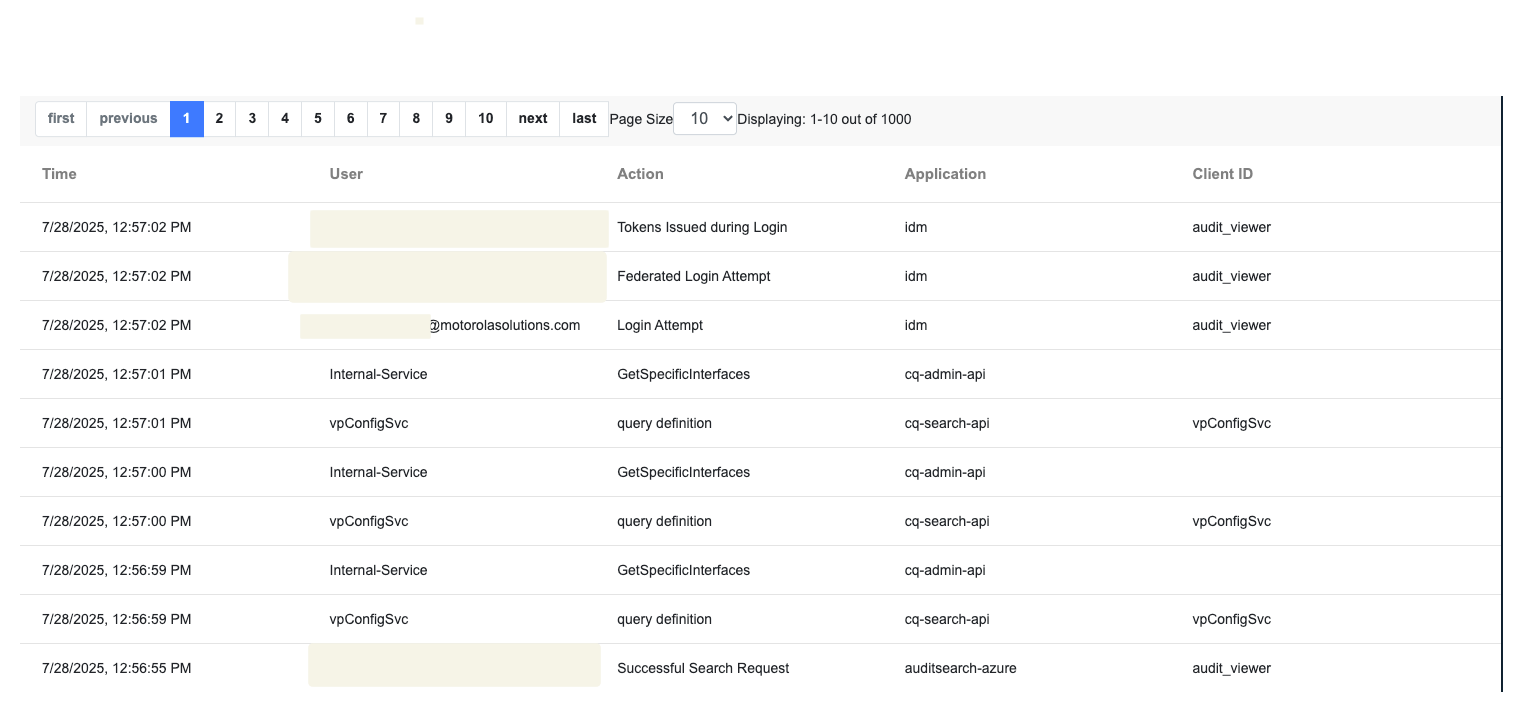The width and height of the screenshot is (1523, 712).
Task: Click cq-search-api in the 12:57:00 PM row
Action: pyautogui.click(x=947, y=521)
